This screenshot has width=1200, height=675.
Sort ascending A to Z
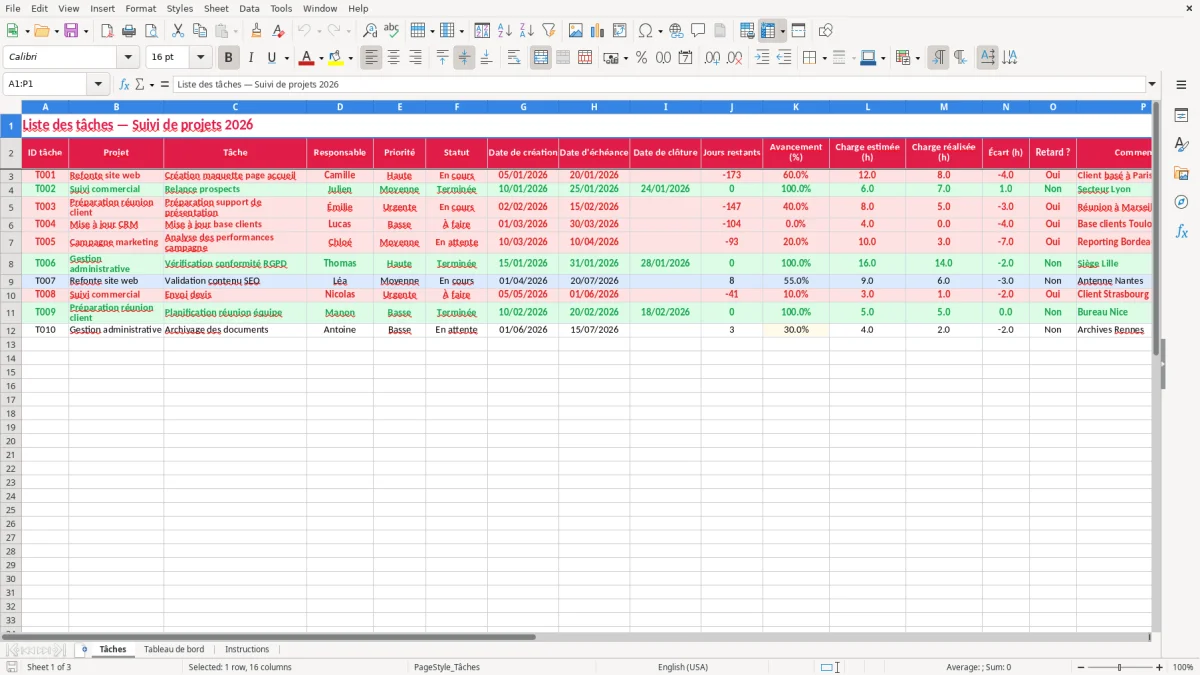click(505, 31)
